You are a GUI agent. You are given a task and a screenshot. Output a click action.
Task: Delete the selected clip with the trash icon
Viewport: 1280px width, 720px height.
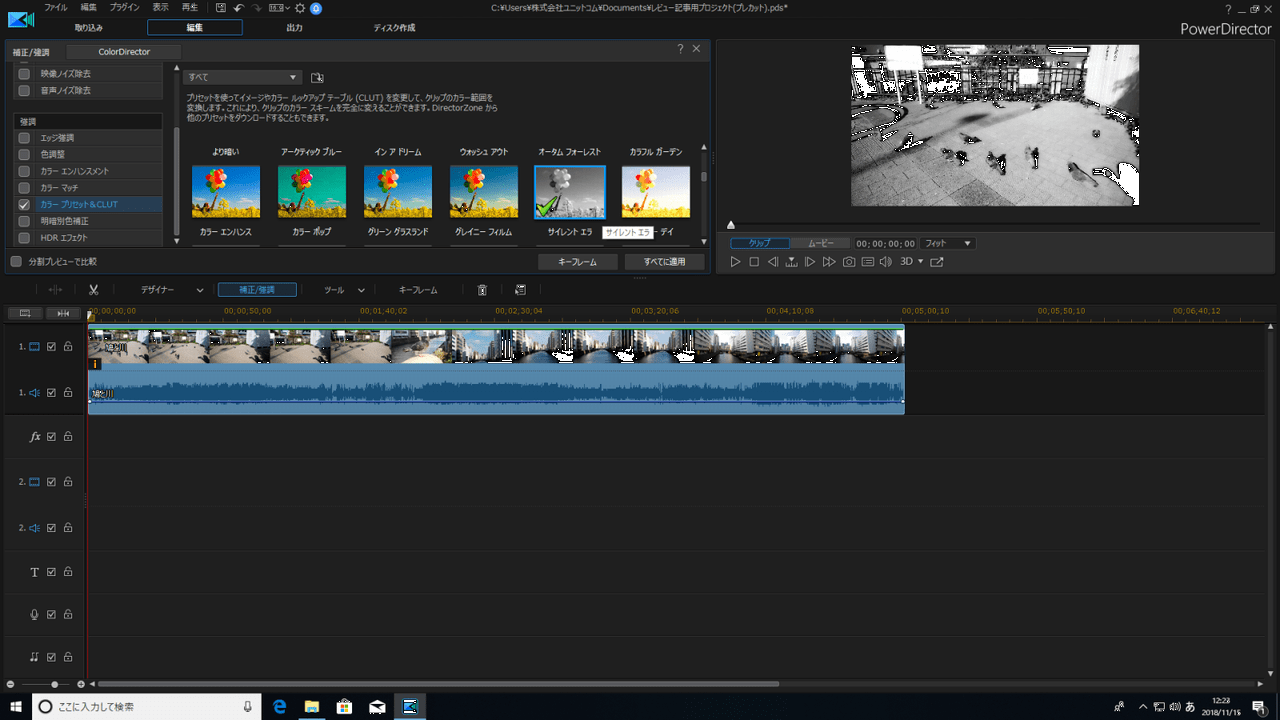tap(482, 290)
